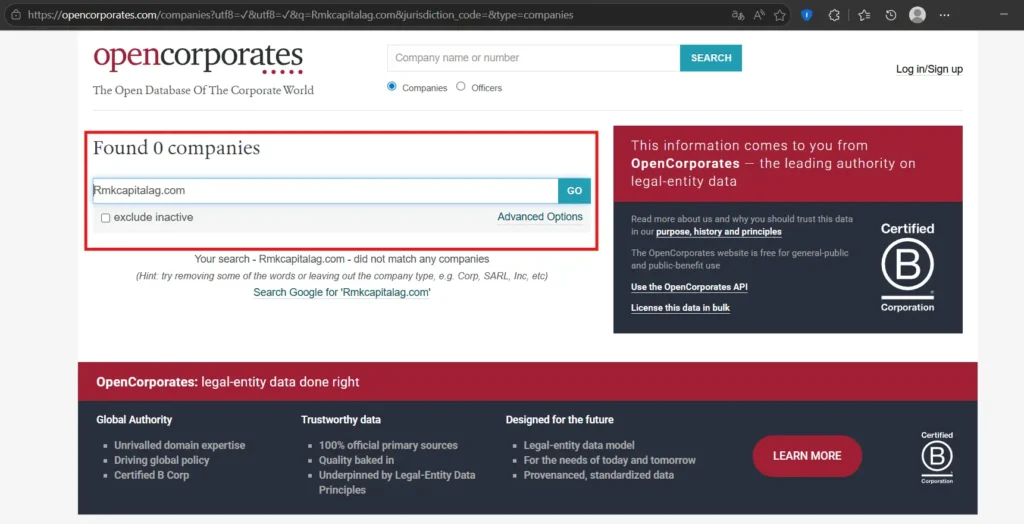The image size is (1024, 524).
Task: Click the user profile avatar
Action: coord(918,14)
